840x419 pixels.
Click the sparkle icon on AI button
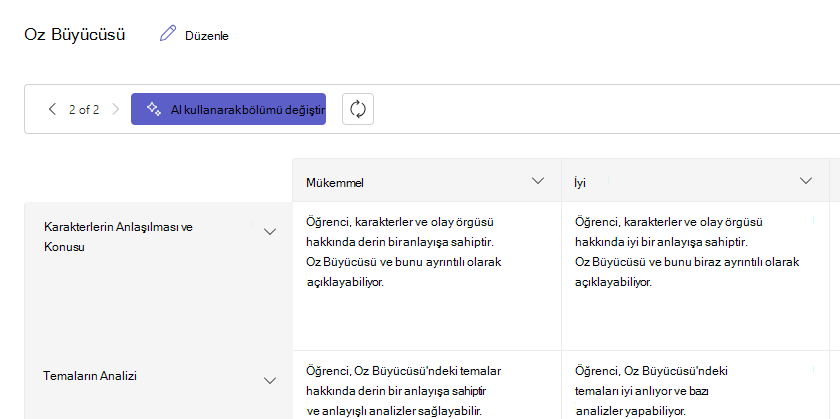click(x=154, y=109)
